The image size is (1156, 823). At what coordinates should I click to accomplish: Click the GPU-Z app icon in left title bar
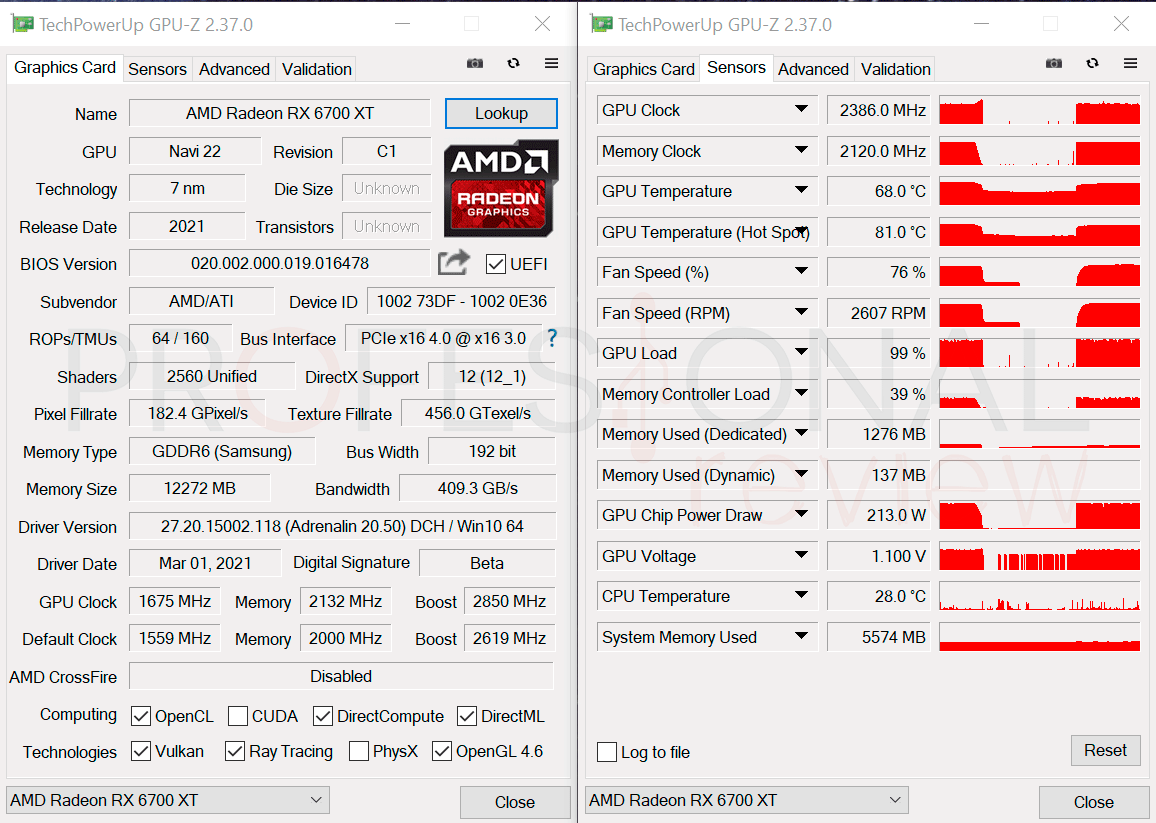coord(23,24)
